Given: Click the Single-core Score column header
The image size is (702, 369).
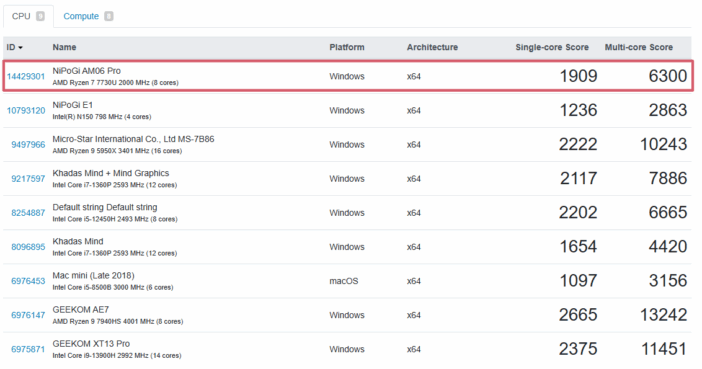Looking at the screenshot, I should coord(552,47).
